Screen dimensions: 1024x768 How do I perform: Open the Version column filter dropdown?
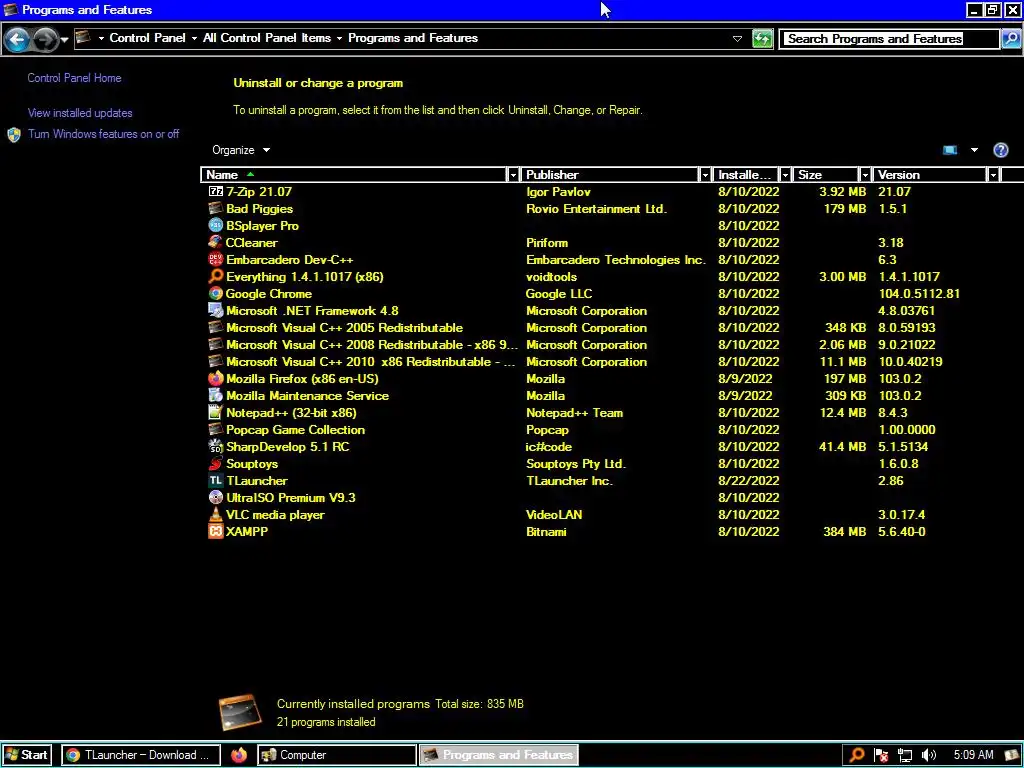coord(993,175)
